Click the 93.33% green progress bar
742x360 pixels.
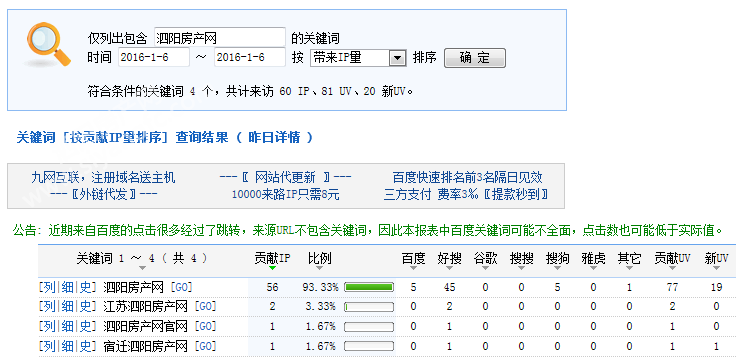[369, 287]
